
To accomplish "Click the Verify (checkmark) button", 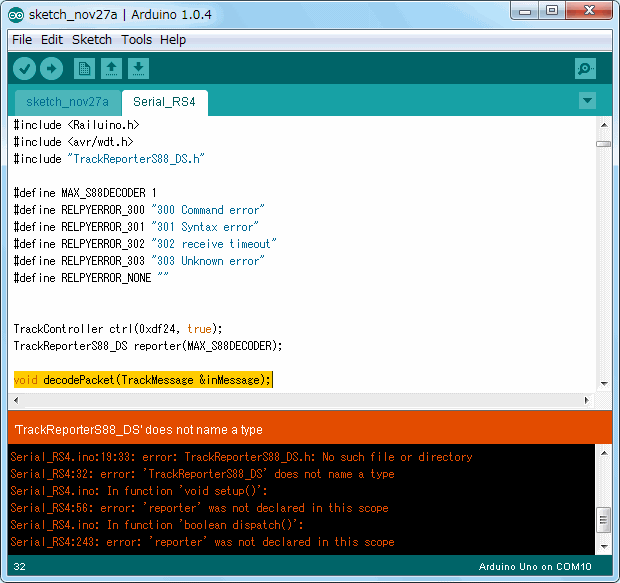I will click(25, 69).
